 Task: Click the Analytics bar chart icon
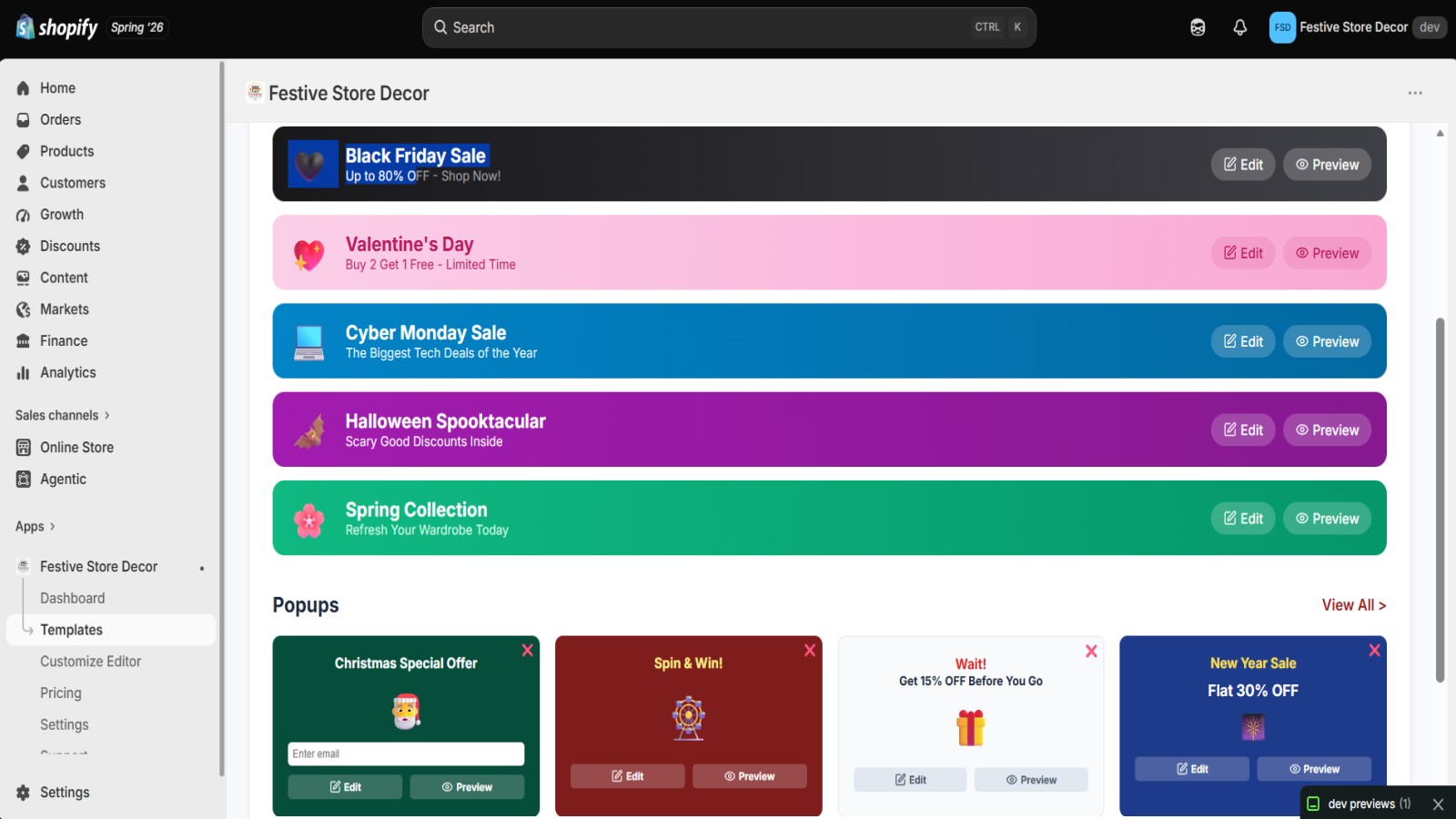[24, 373]
